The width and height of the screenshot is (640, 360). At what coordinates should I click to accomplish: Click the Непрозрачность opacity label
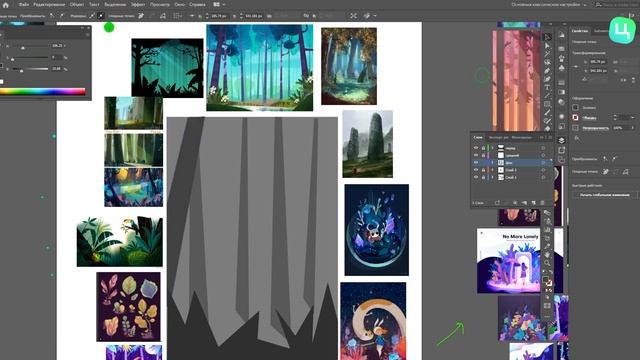click(596, 128)
